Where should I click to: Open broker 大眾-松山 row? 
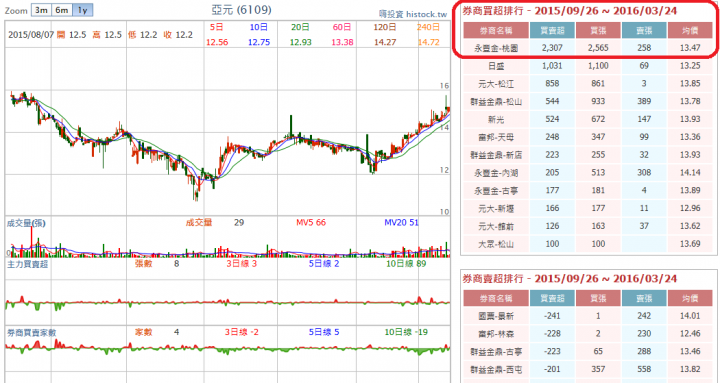click(495, 244)
